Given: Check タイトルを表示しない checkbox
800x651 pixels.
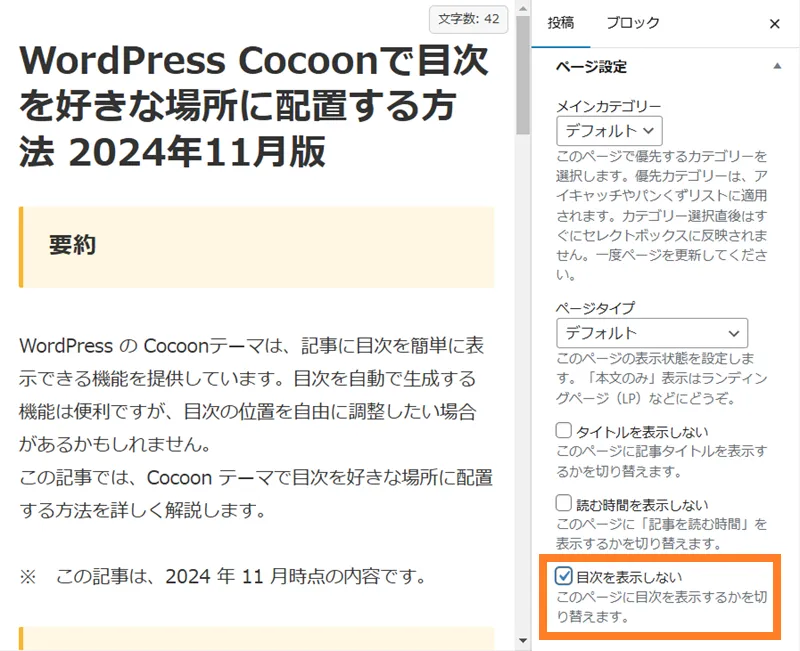Looking at the screenshot, I should pos(563,431).
